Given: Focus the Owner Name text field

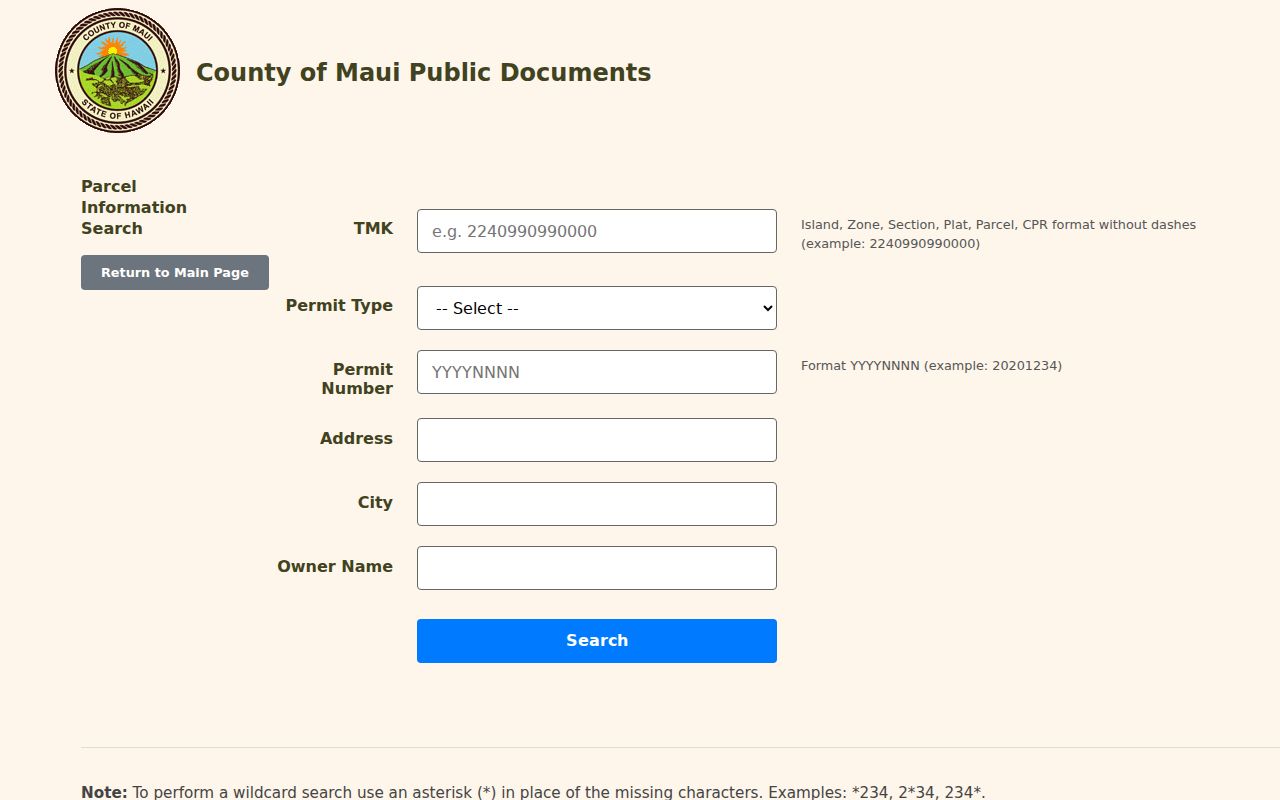Looking at the screenshot, I should click(597, 568).
